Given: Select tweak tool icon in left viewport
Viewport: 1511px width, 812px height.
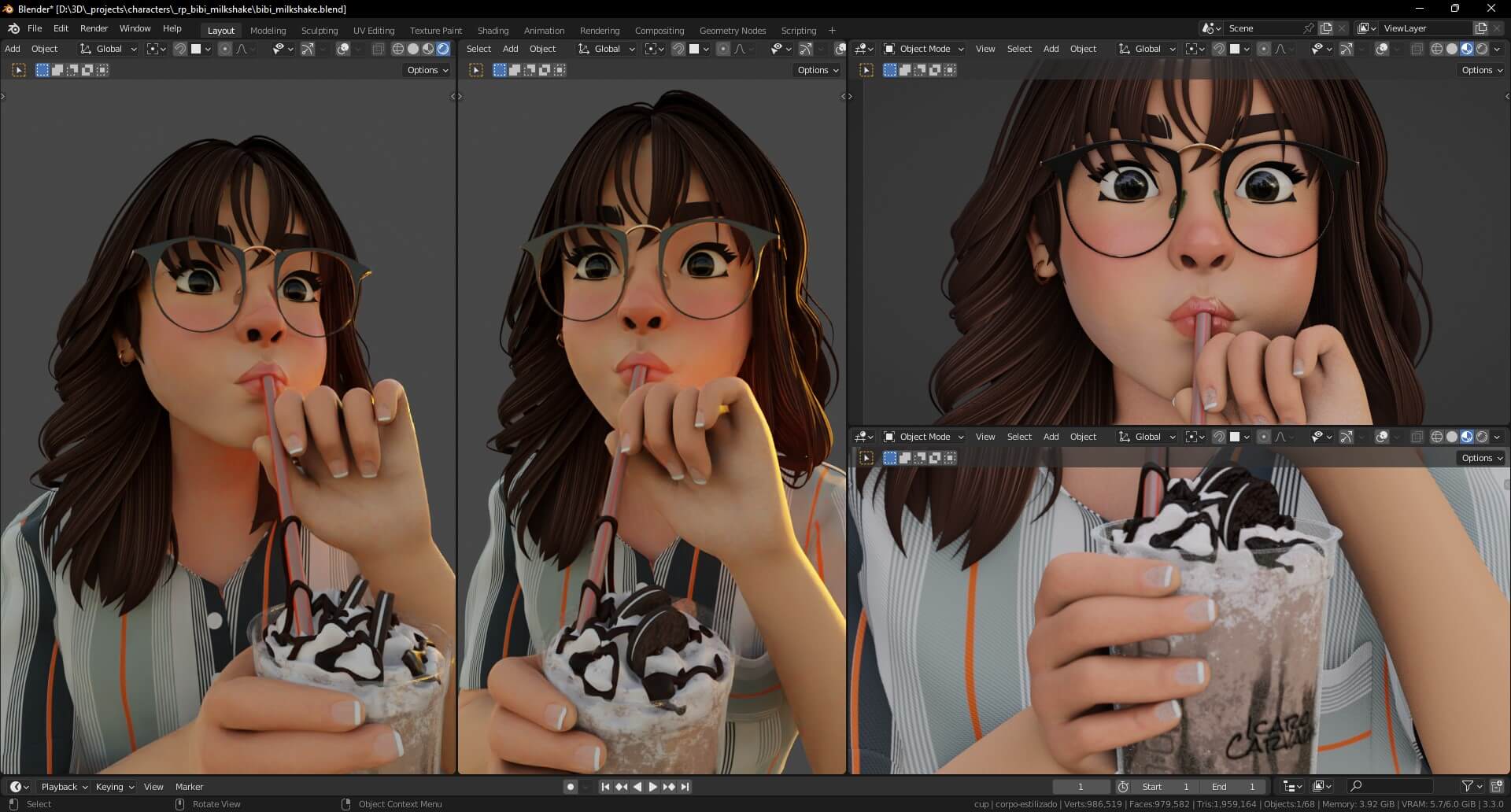Looking at the screenshot, I should point(19,70).
